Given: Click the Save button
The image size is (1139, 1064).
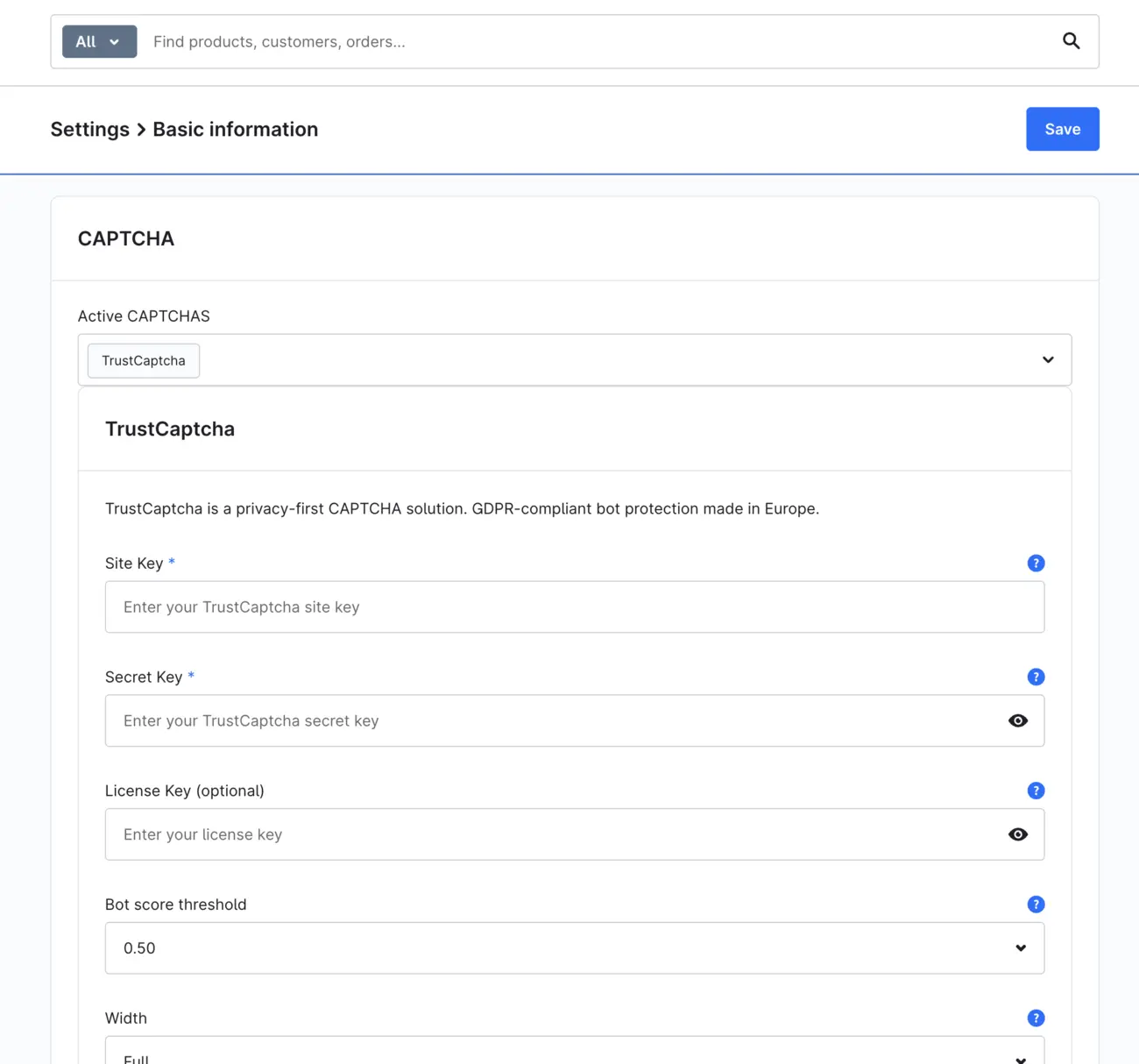Looking at the screenshot, I should (x=1063, y=129).
